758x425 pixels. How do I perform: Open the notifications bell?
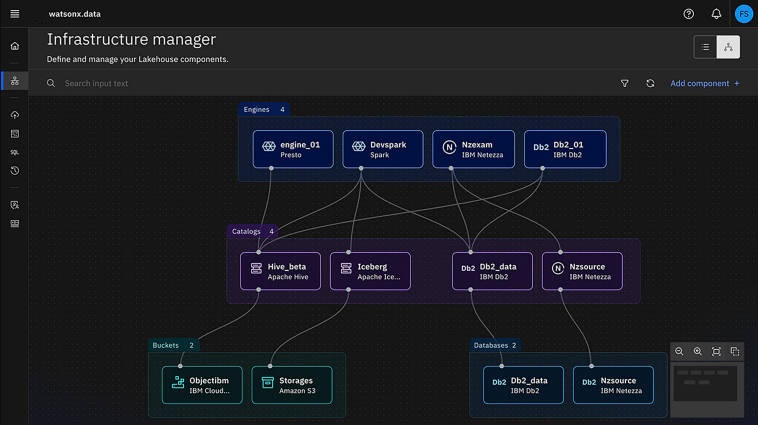(716, 14)
